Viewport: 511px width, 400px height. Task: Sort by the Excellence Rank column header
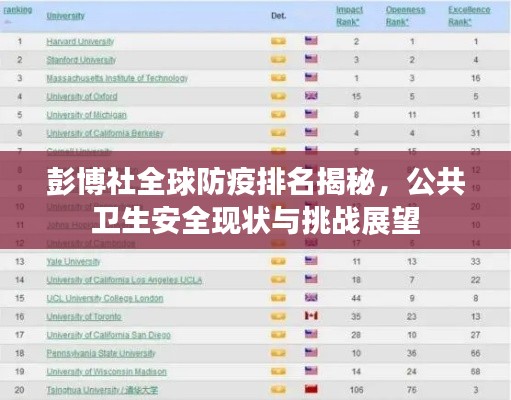(469, 16)
